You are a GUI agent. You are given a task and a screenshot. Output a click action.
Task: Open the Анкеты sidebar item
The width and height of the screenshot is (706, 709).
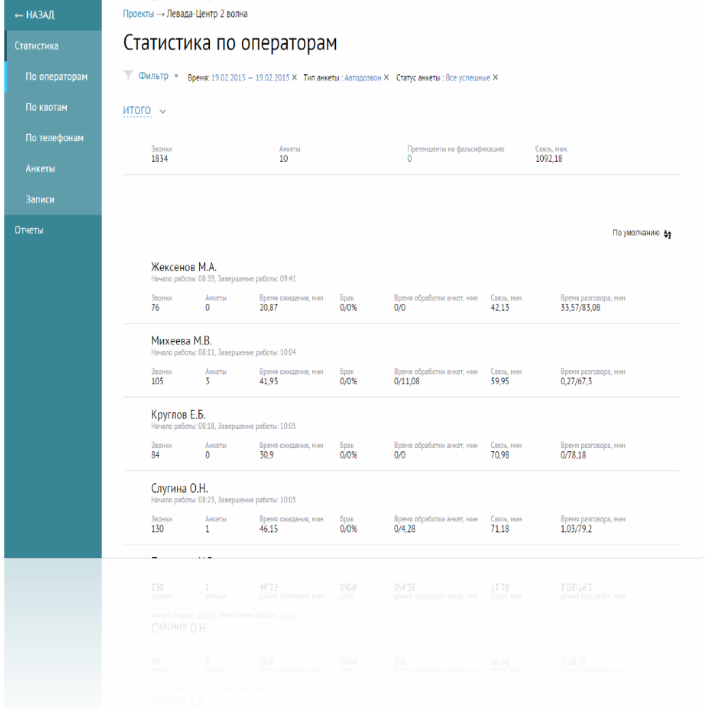point(40,169)
